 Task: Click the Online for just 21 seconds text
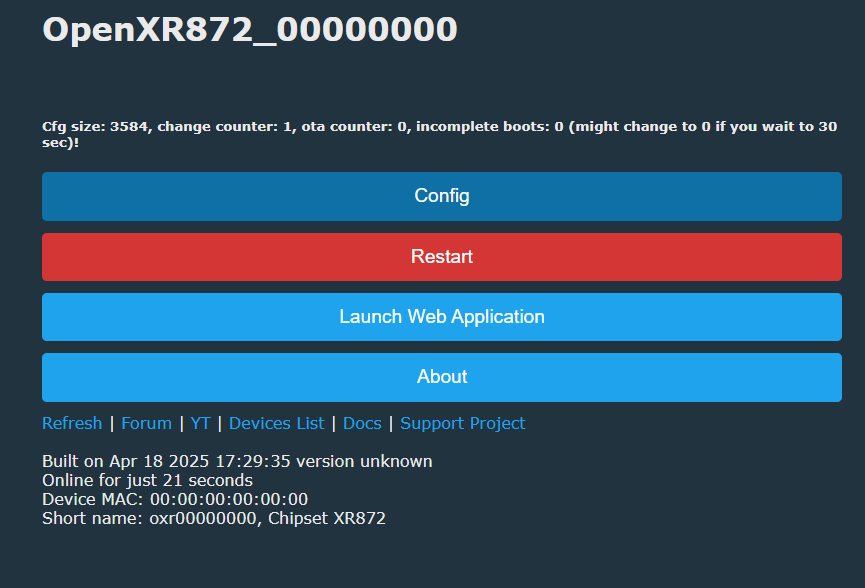pyautogui.click(x=147, y=480)
